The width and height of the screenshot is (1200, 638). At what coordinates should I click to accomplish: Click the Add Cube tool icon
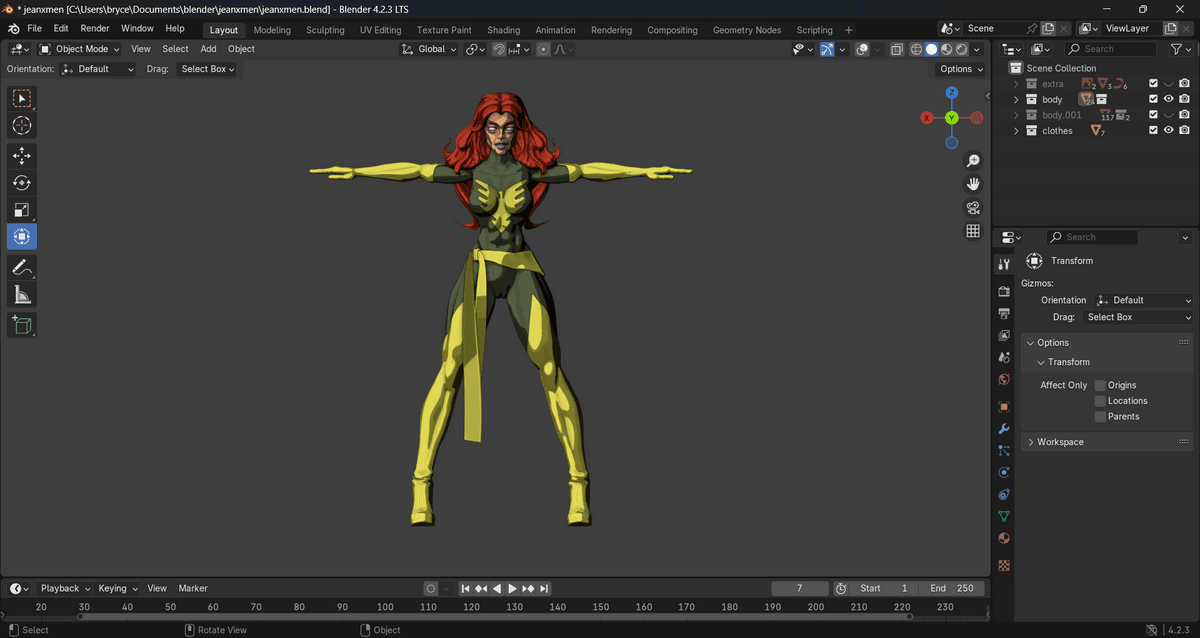22,325
